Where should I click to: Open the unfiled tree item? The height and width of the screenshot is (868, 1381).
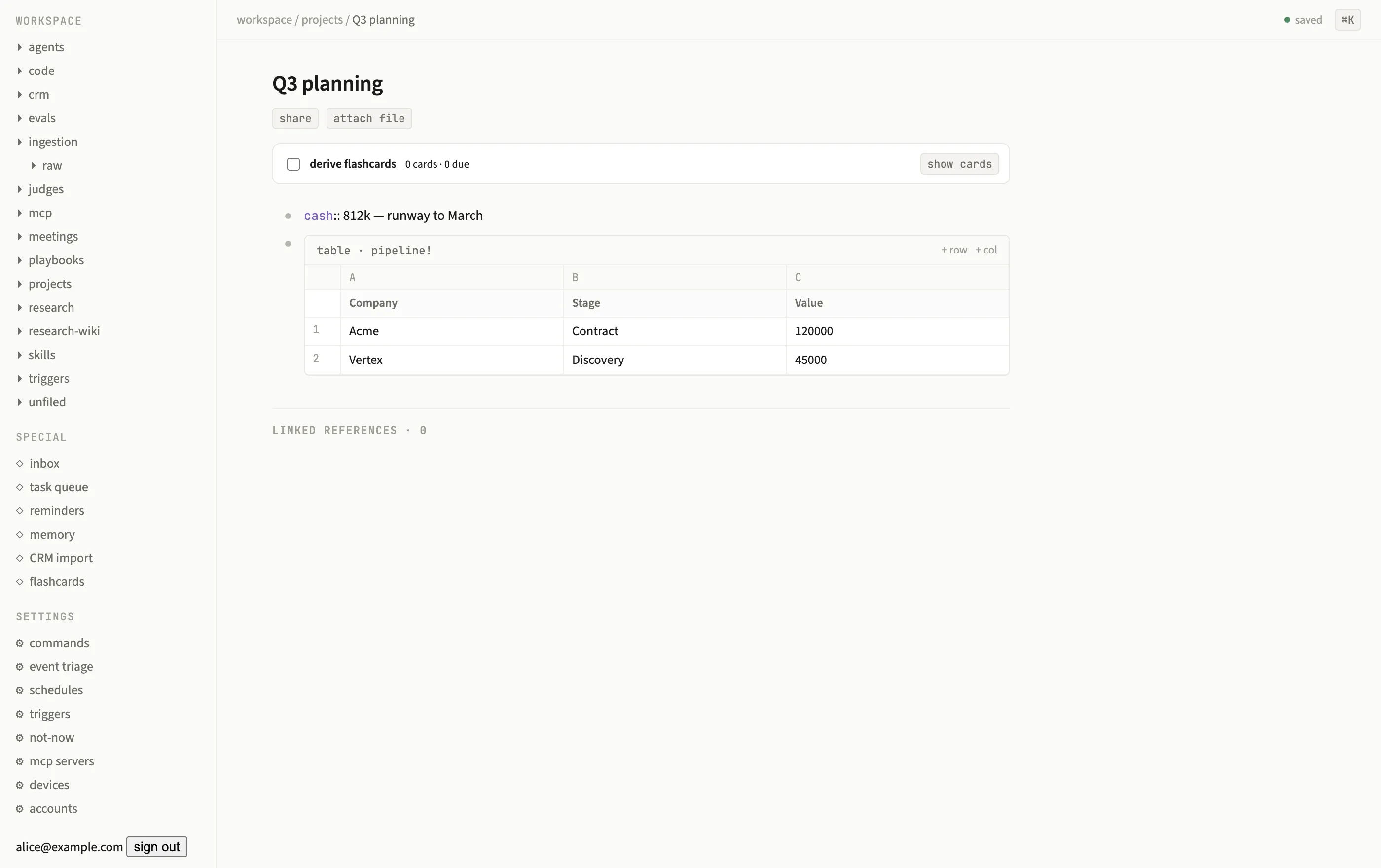(x=47, y=402)
